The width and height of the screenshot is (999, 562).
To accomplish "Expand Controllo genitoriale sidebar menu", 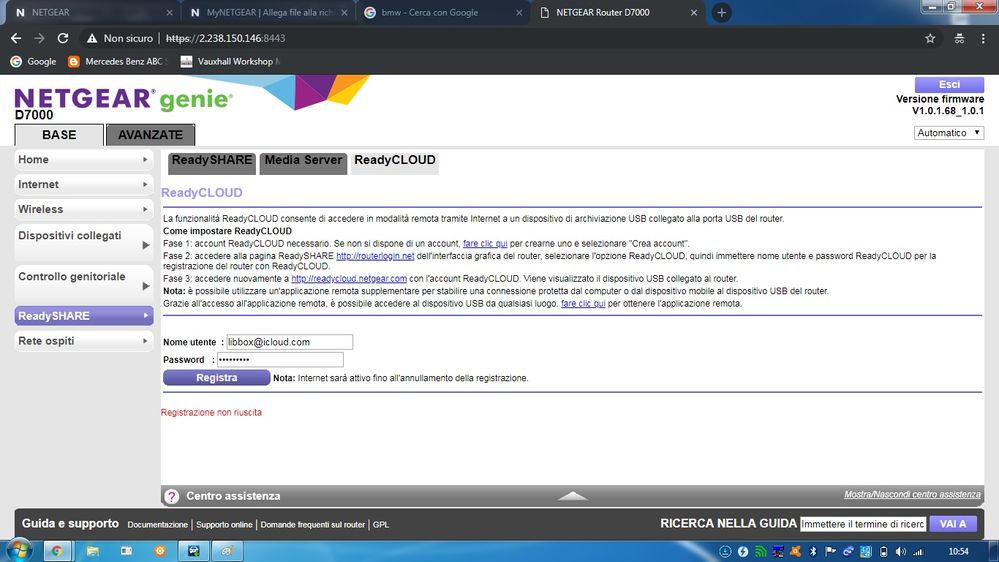I will [83, 284].
